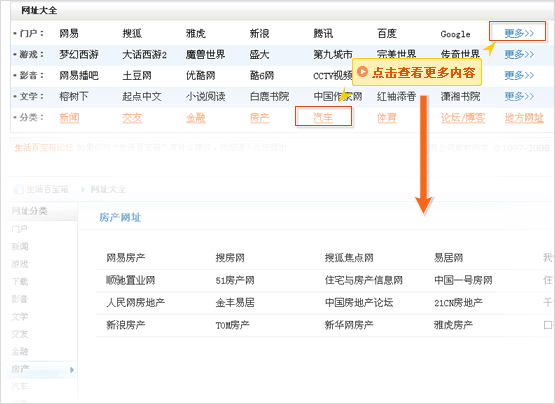Open the 起点中文 literature link
Viewport: 555px width, 404px height.
[x=142, y=96]
